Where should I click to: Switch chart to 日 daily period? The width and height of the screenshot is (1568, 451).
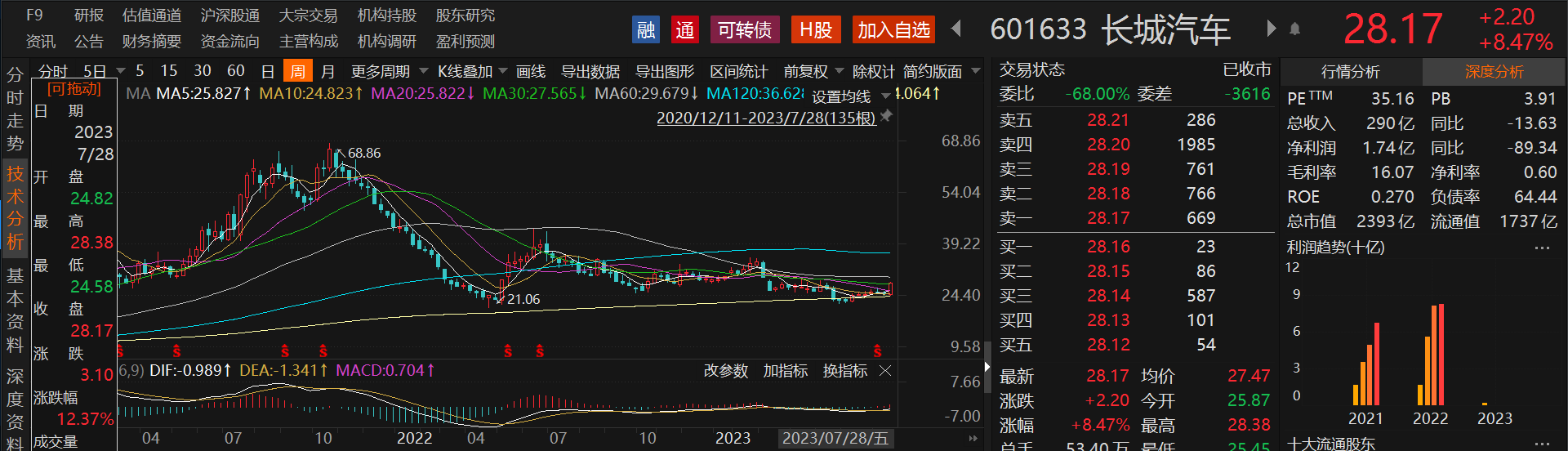point(267,71)
